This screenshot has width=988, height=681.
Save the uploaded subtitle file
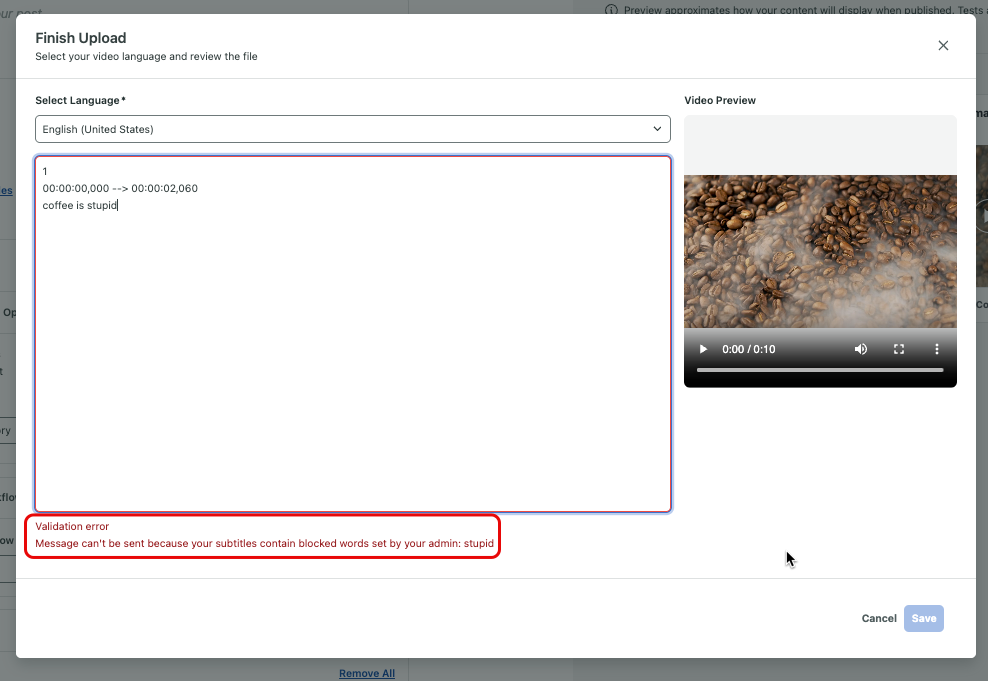pos(923,618)
